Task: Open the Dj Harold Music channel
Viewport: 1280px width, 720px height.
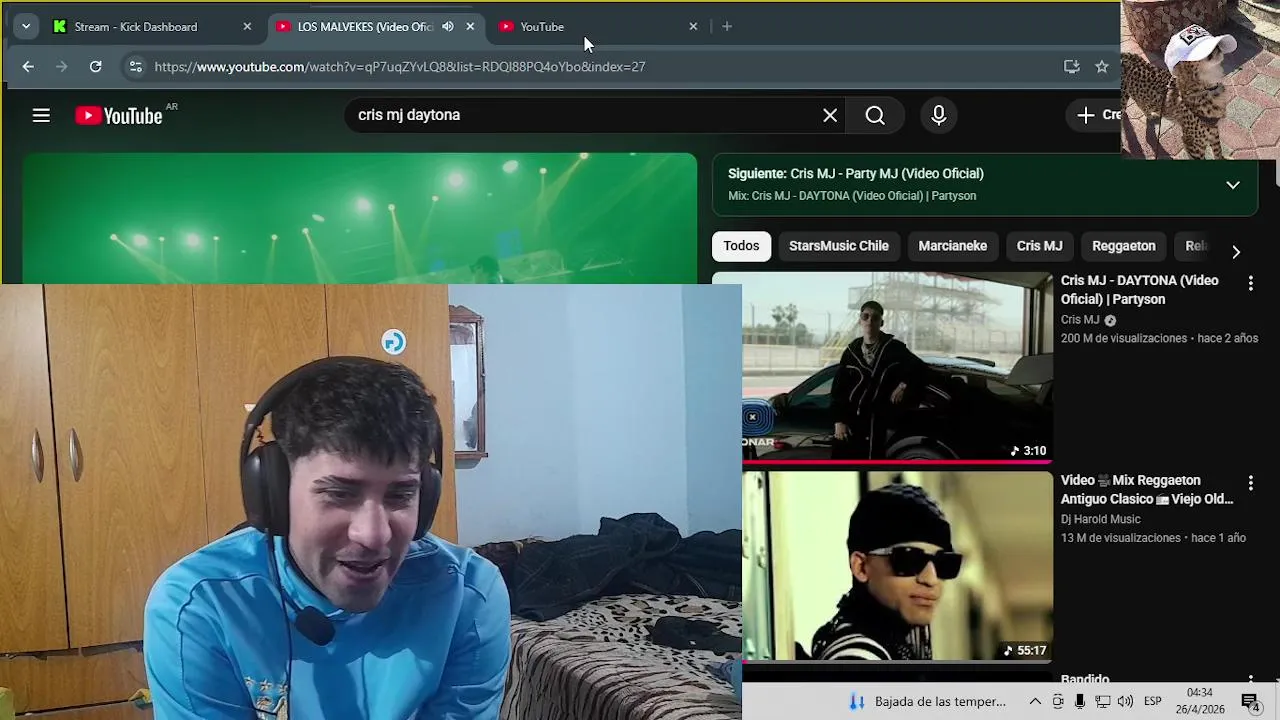Action: point(1100,519)
